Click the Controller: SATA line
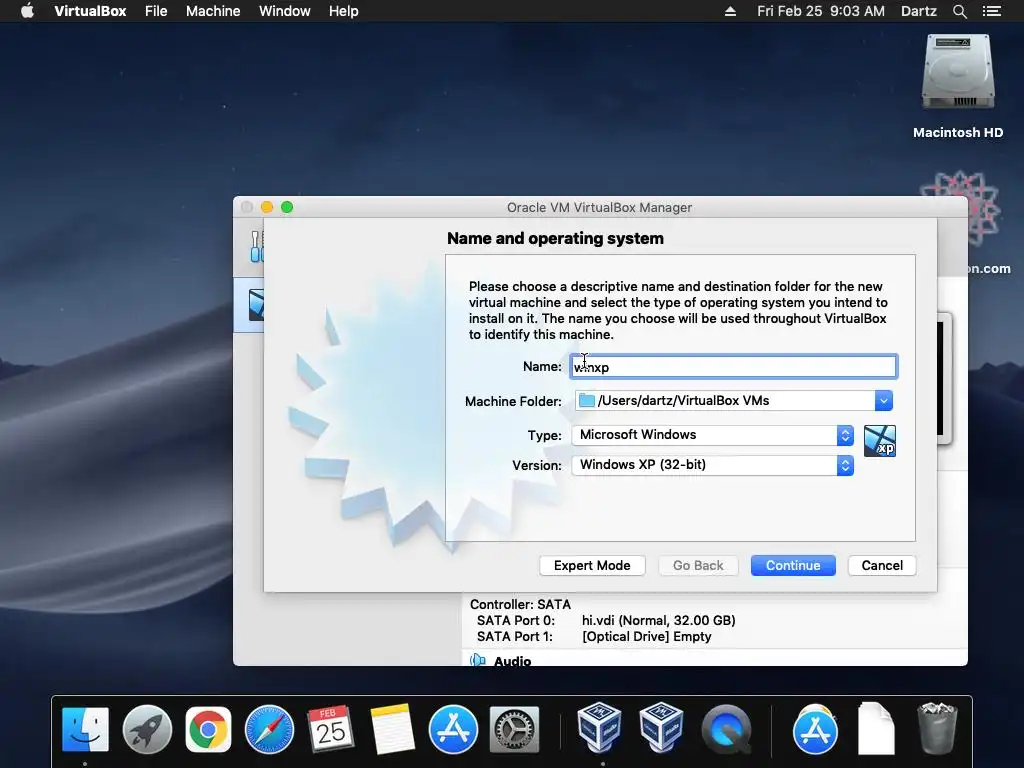 [520, 605]
